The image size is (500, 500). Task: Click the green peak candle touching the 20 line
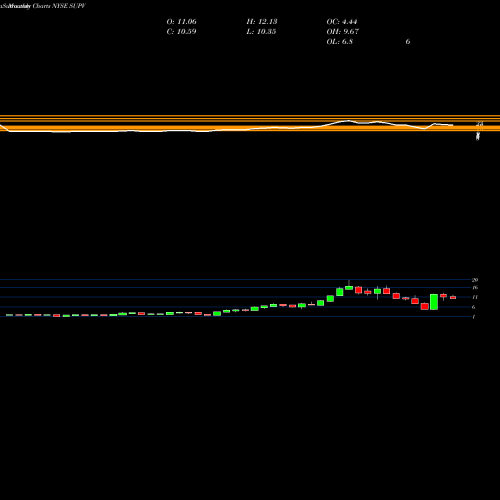coord(349,287)
